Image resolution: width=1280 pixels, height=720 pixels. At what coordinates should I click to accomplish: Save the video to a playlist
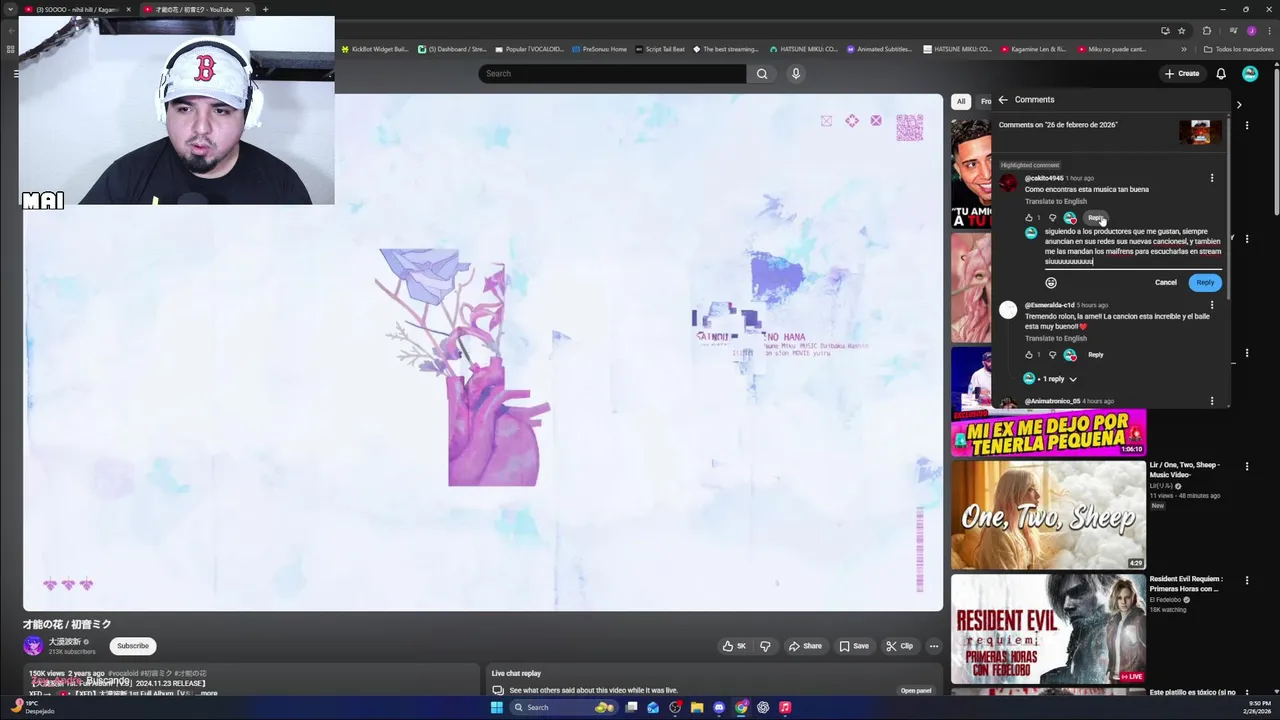pyautogui.click(x=854, y=646)
